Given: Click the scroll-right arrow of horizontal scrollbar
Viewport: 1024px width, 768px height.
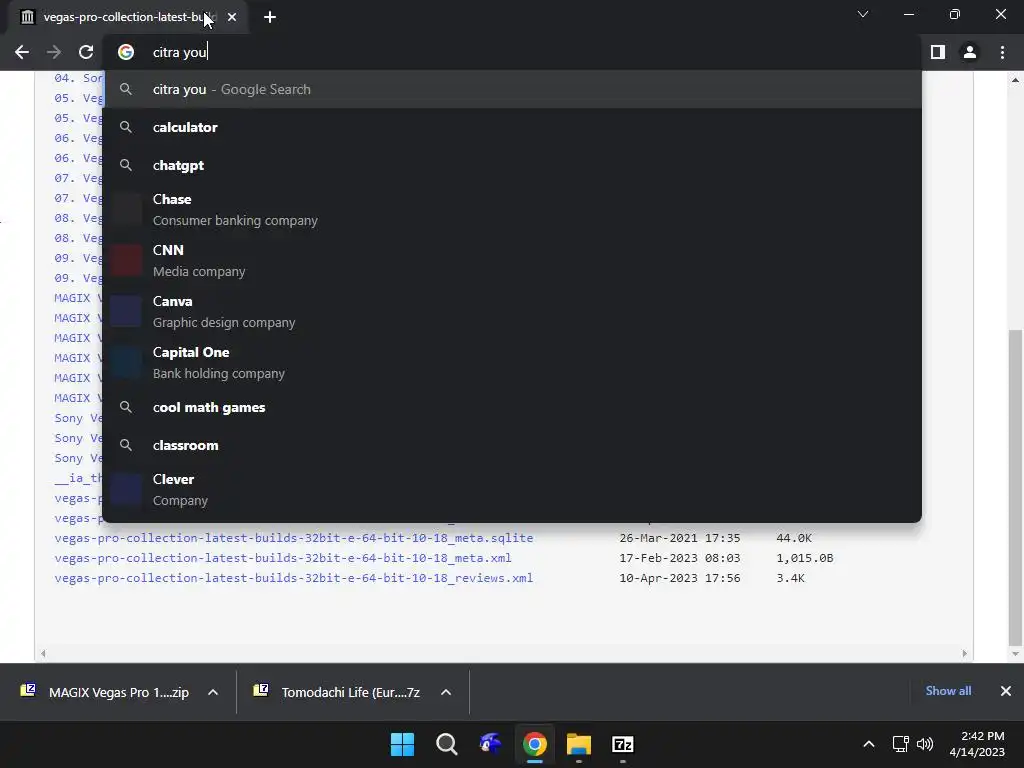Looking at the screenshot, I should (965, 653).
